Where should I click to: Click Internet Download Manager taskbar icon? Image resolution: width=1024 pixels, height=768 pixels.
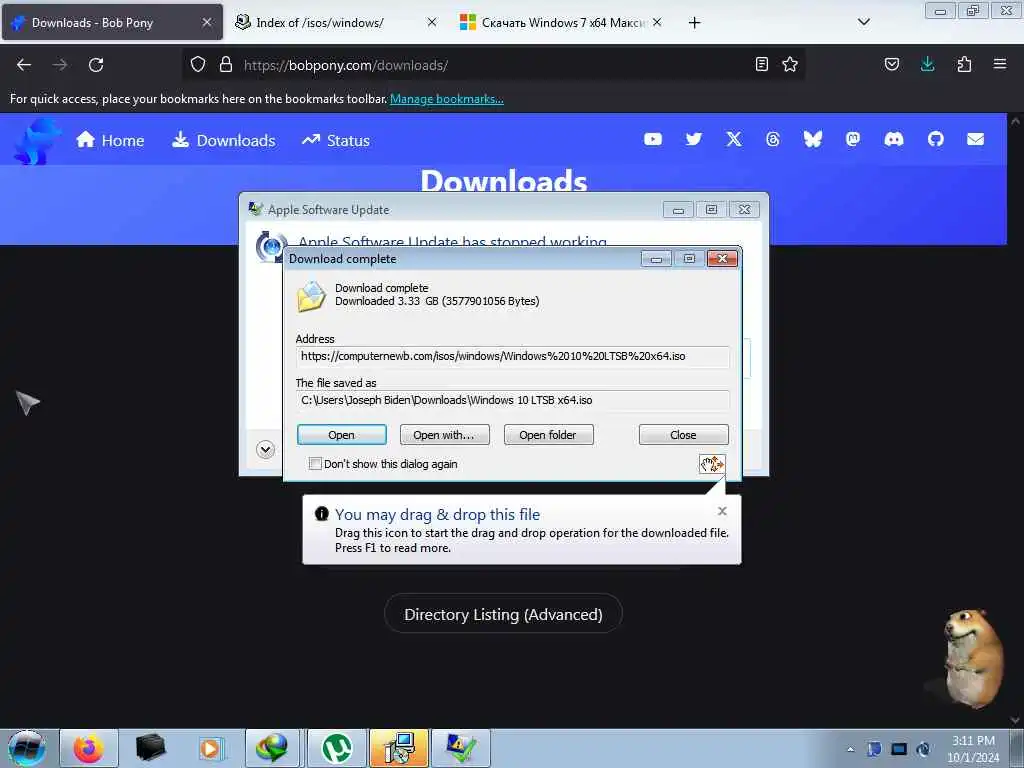pyautogui.click(x=272, y=748)
